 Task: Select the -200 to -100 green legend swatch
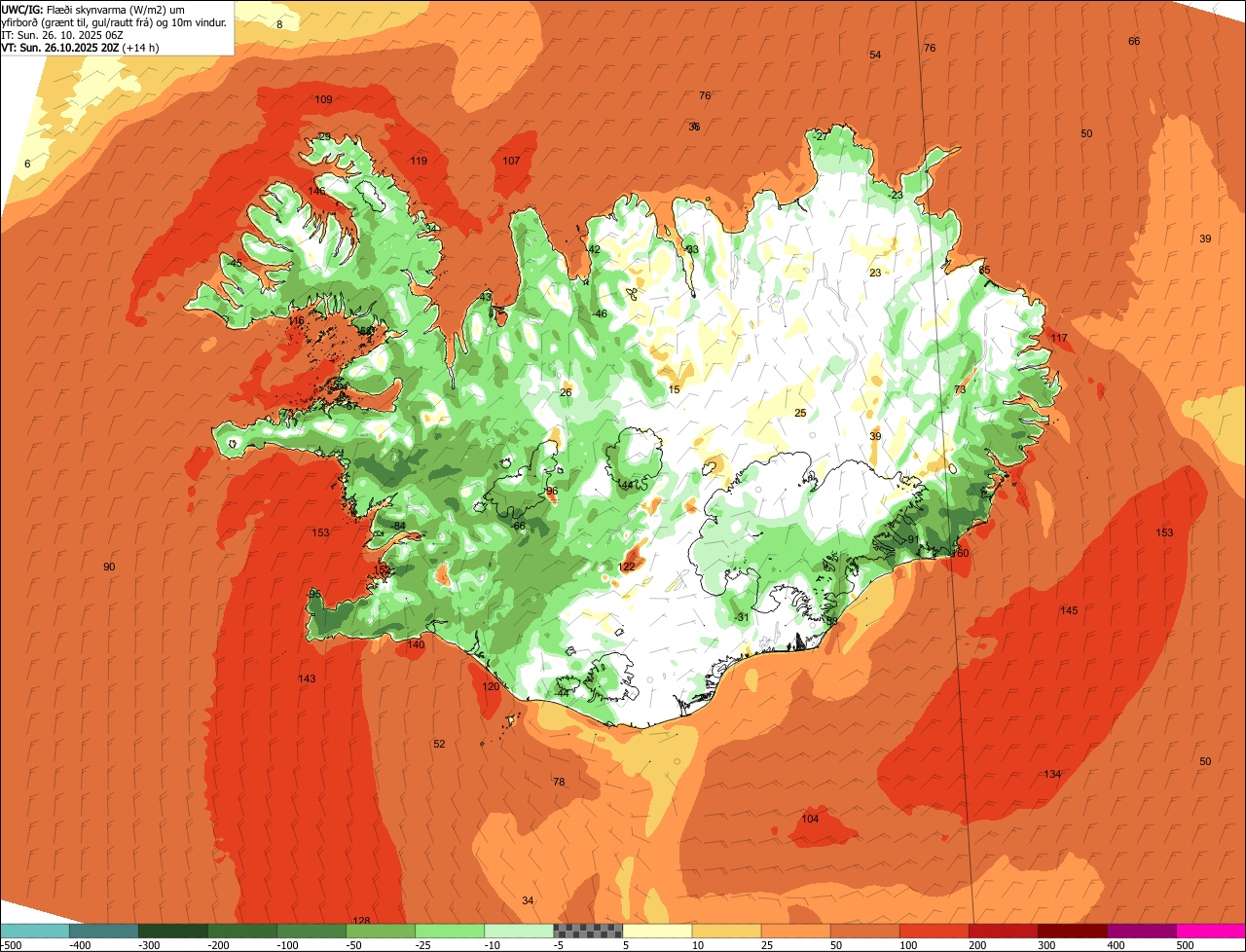(242, 931)
